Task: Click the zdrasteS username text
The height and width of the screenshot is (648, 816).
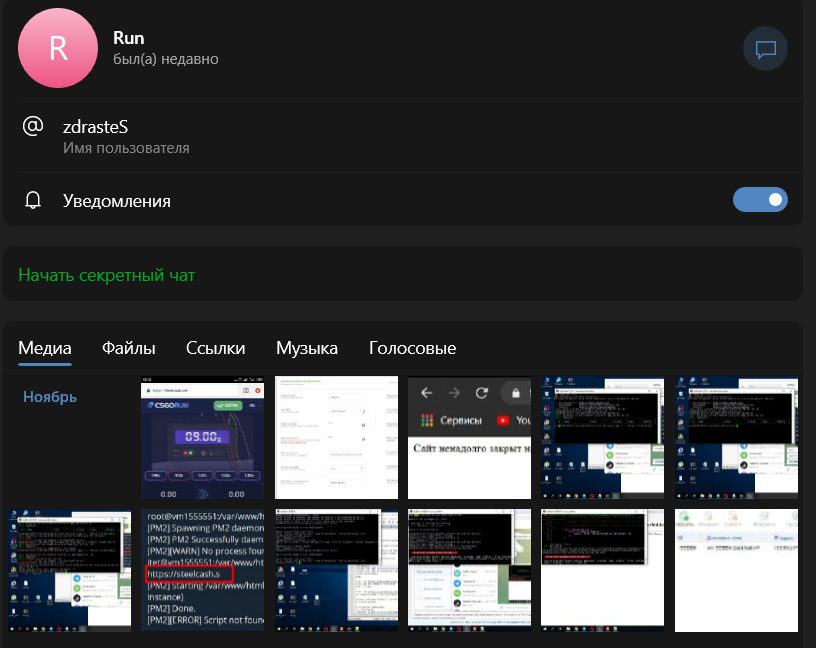Action: pyautogui.click(x=95, y=126)
